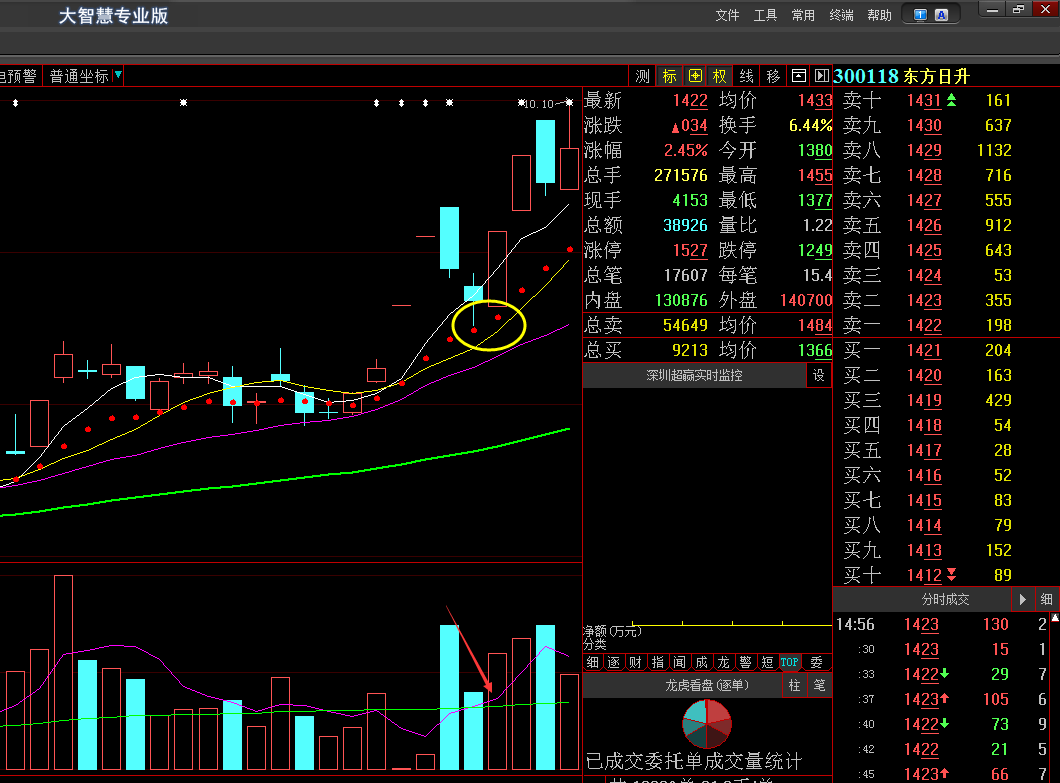This screenshot has height=783, width=1060.
Task: Open the 常用 menu
Action: 803,15
